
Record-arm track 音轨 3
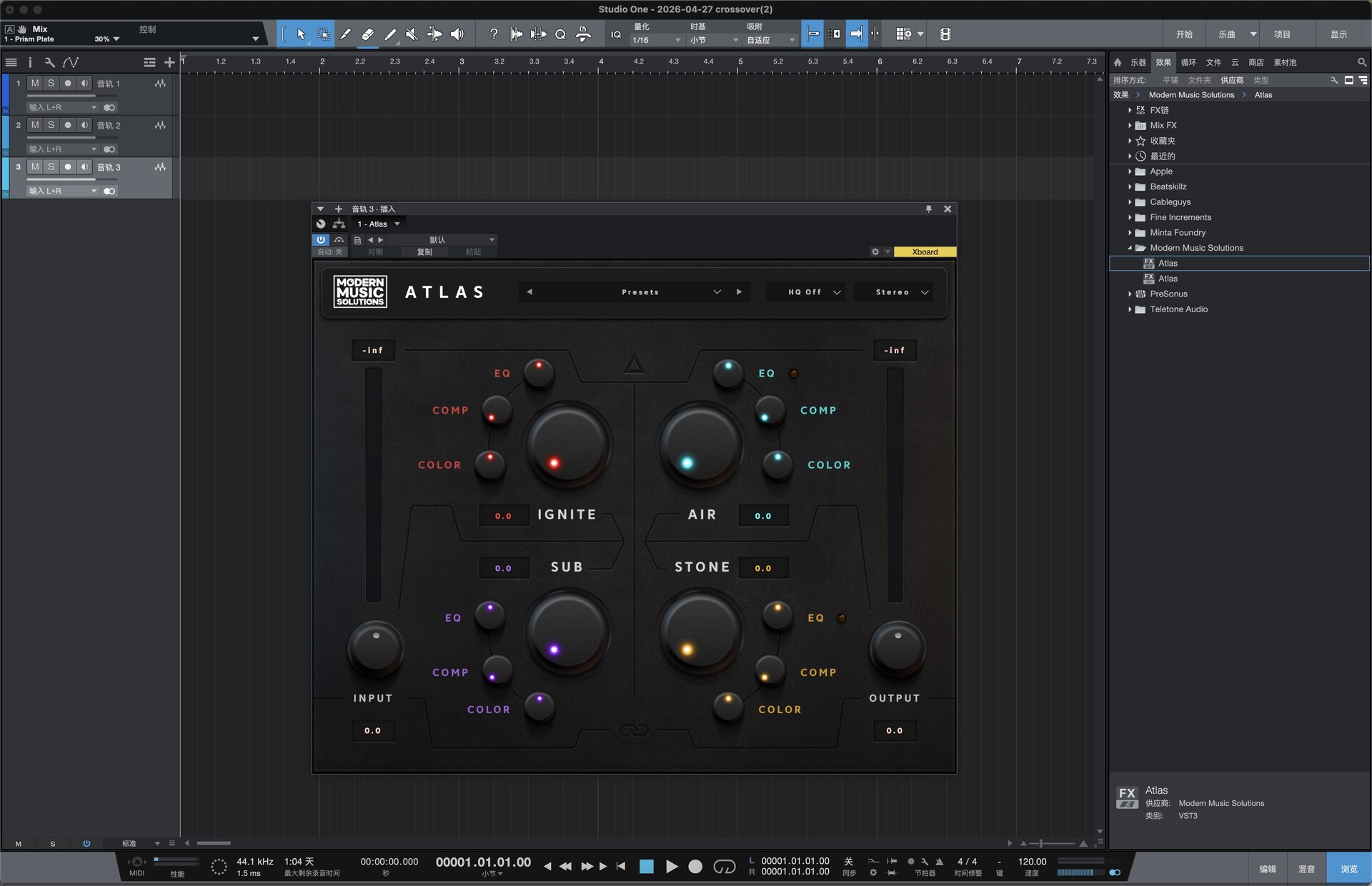pyautogui.click(x=68, y=166)
